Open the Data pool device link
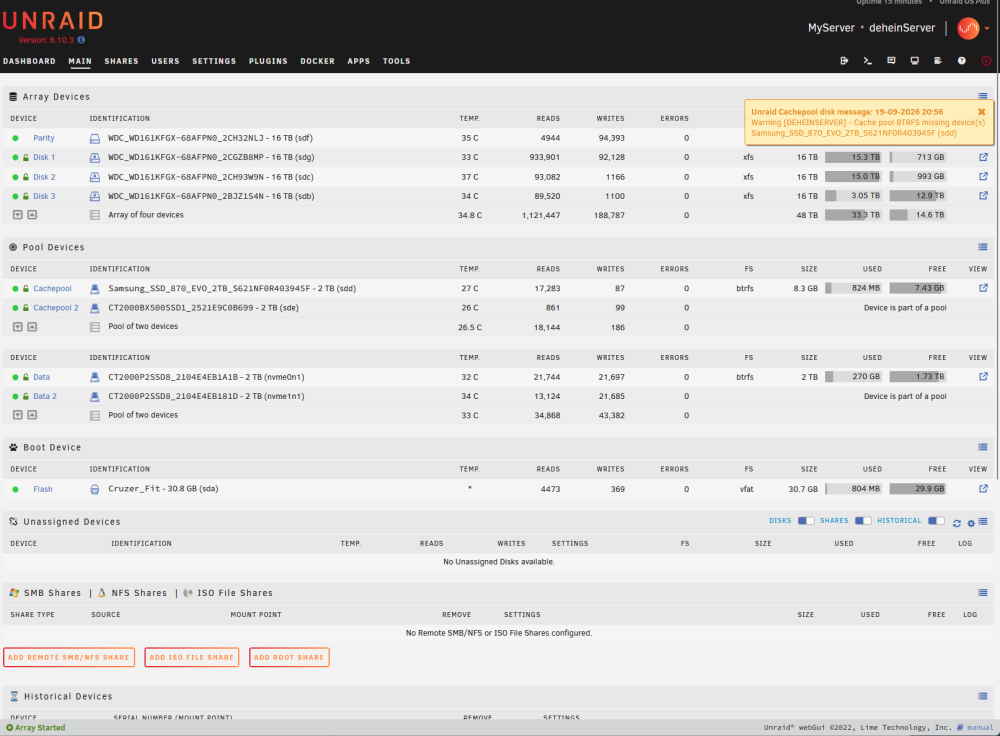1000x736 pixels. 41,377
